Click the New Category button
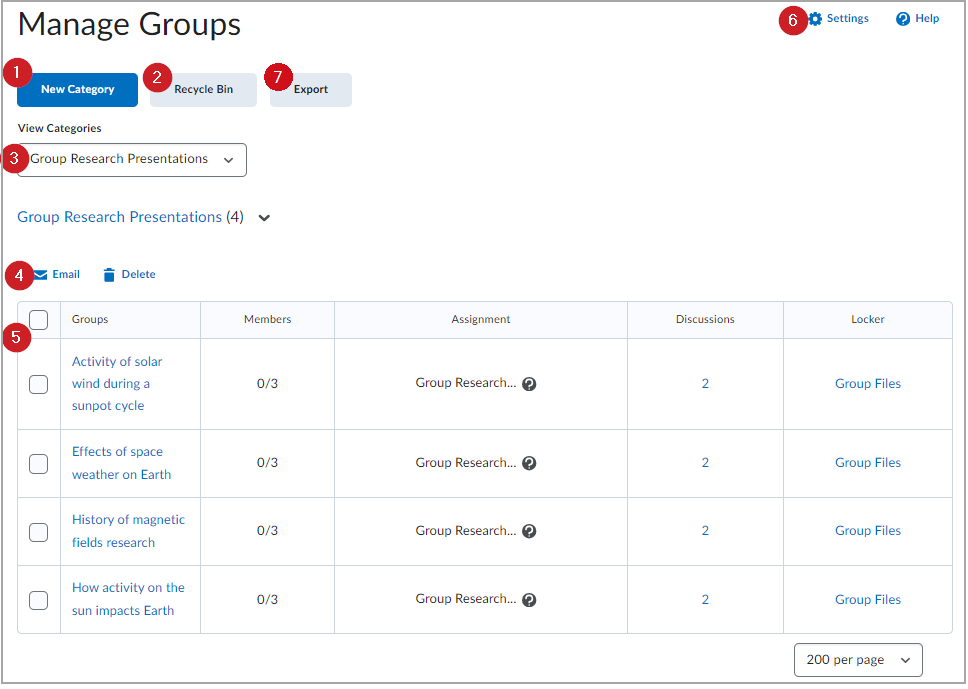 pyautogui.click(x=77, y=90)
